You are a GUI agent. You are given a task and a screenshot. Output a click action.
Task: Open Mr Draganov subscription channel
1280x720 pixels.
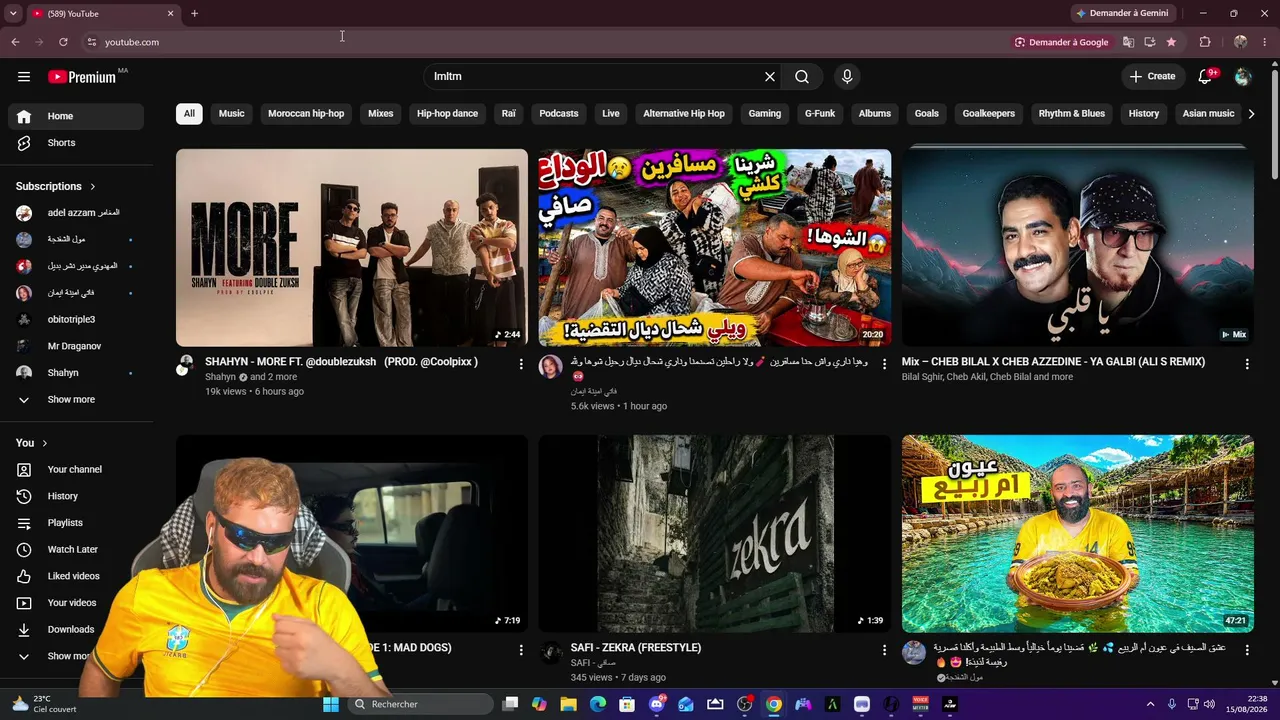(76, 346)
